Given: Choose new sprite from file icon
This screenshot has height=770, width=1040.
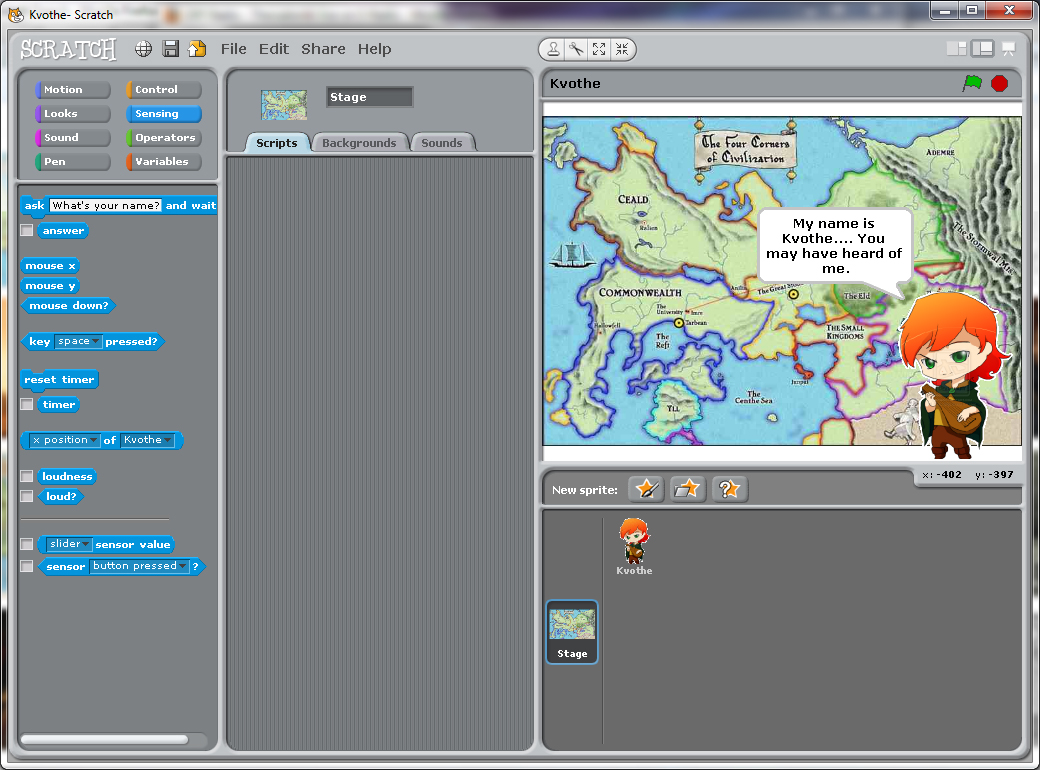Looking at the screenshot, I should click(x=687, y=489).
